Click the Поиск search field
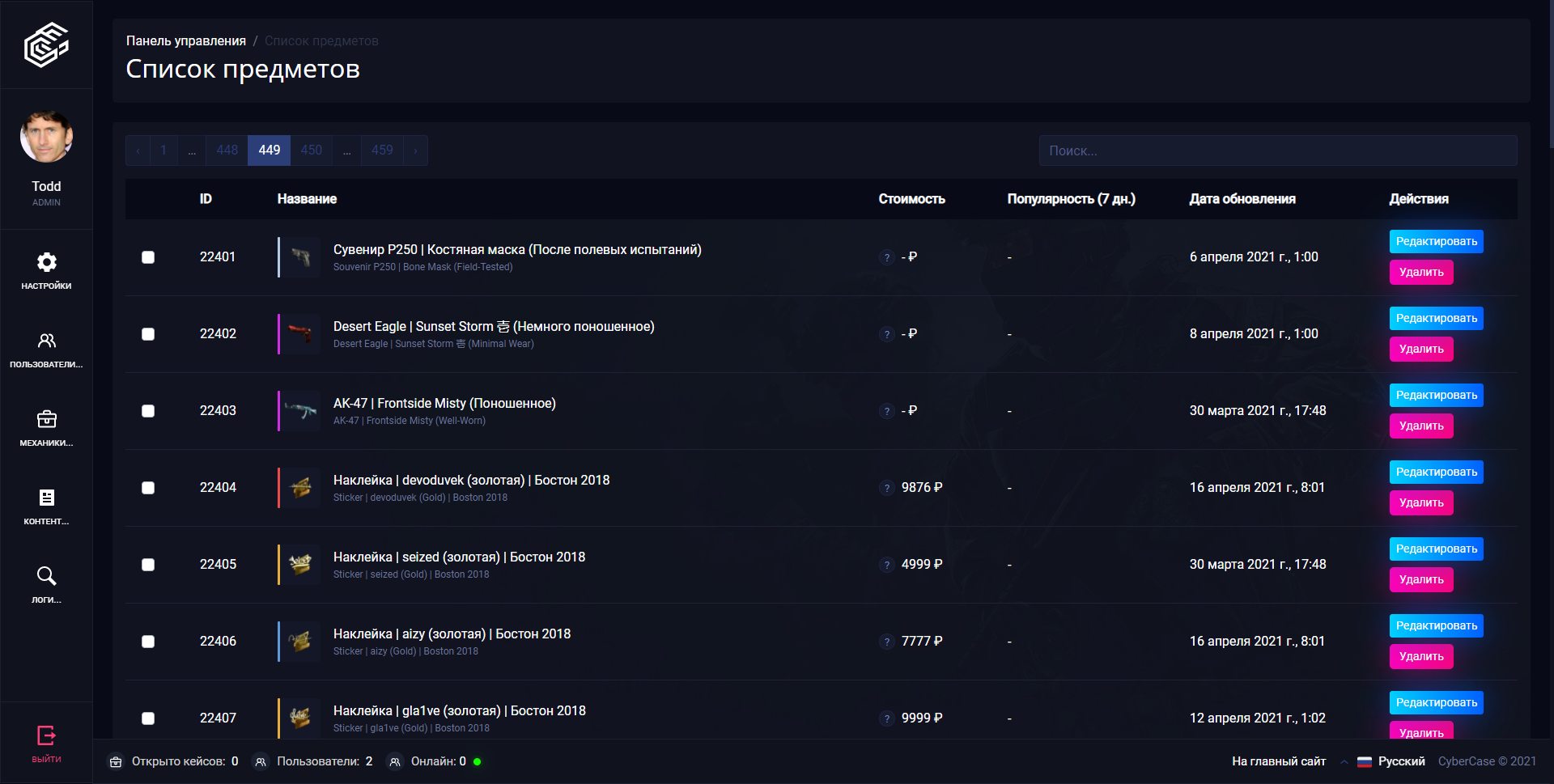The image size is (1554, 784). pyautogui.click(x=1277, y=150)
